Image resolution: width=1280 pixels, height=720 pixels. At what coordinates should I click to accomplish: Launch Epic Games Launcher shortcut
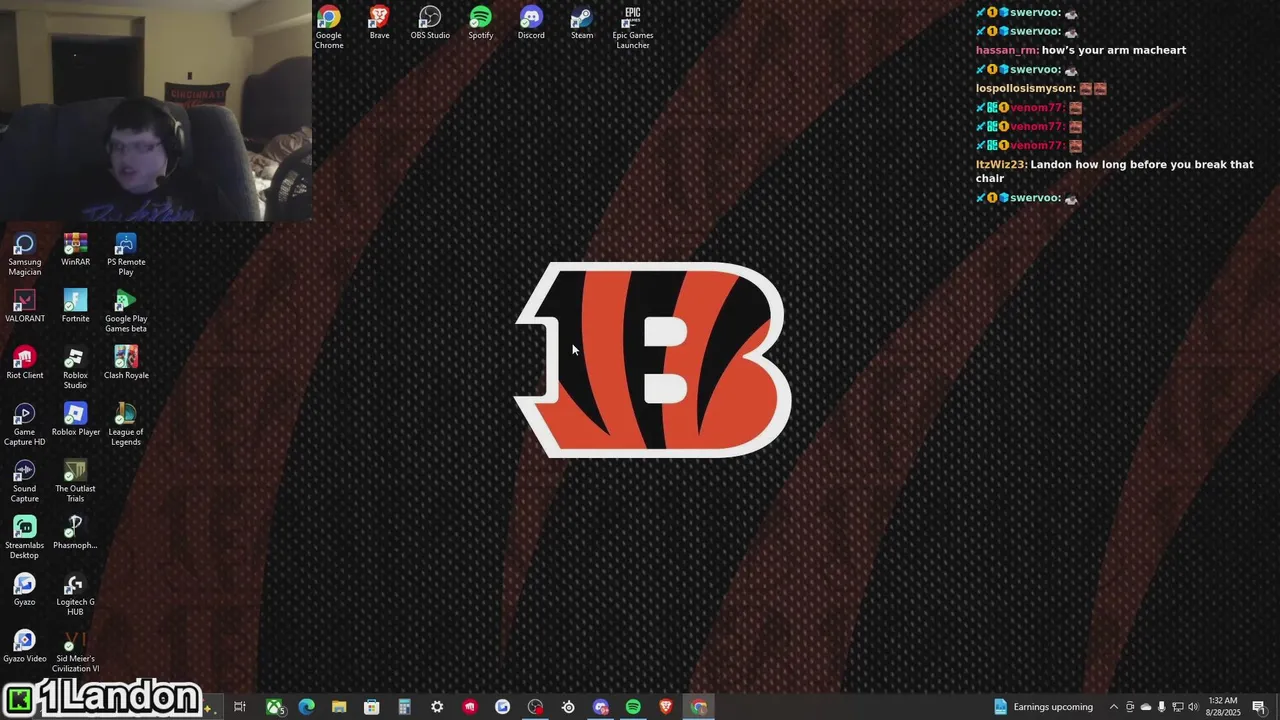click(x=632, y=27)
